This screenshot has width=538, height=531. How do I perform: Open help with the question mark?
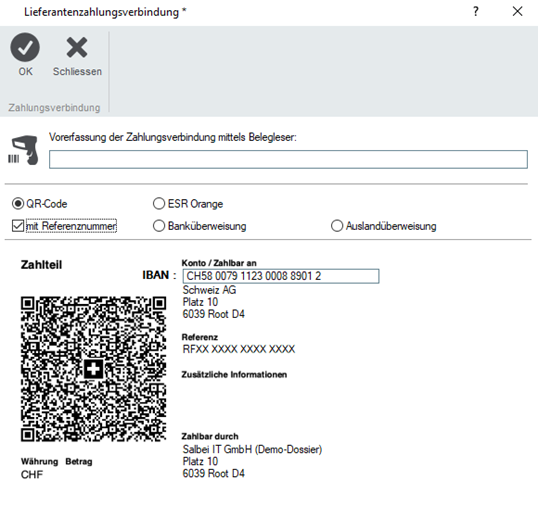pyautogui.click(x=476, y=12)
